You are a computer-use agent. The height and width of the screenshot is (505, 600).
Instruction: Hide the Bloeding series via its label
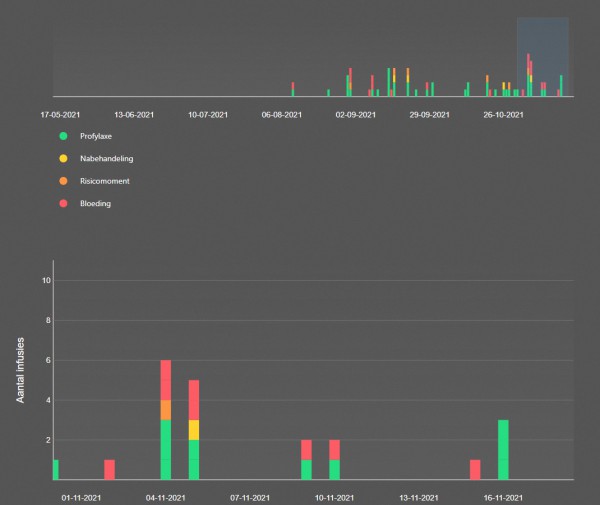95,204
